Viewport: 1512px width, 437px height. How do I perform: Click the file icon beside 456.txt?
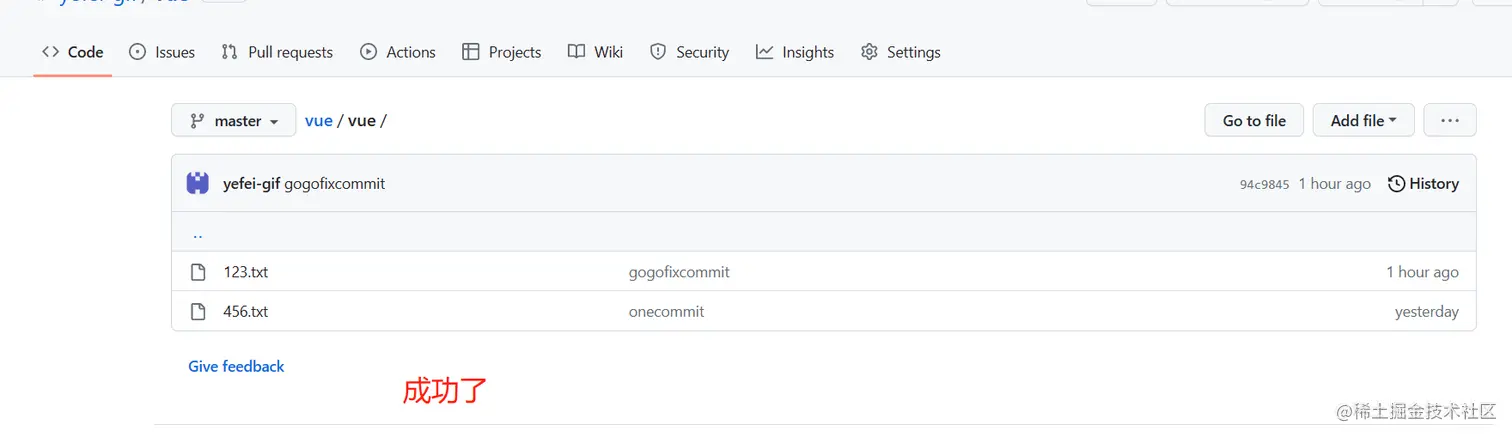198,312
